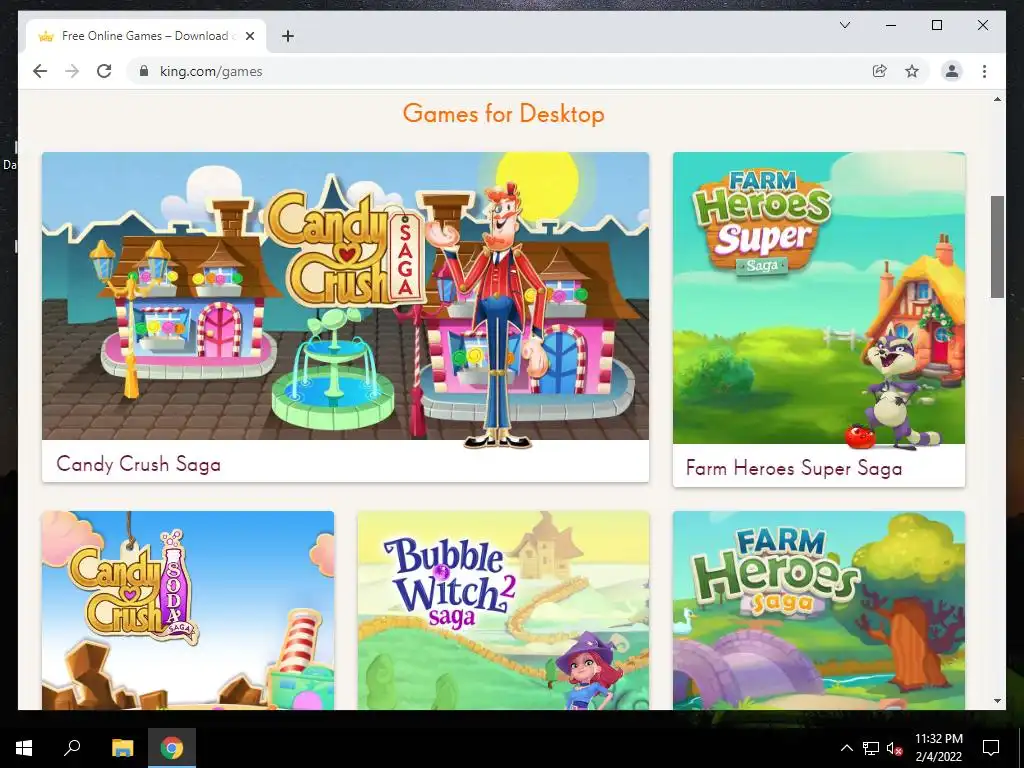Click the Chrome taskbar icon
Image resolution: width=1024 pixels, height=768 pixels.
coord(172,748)
